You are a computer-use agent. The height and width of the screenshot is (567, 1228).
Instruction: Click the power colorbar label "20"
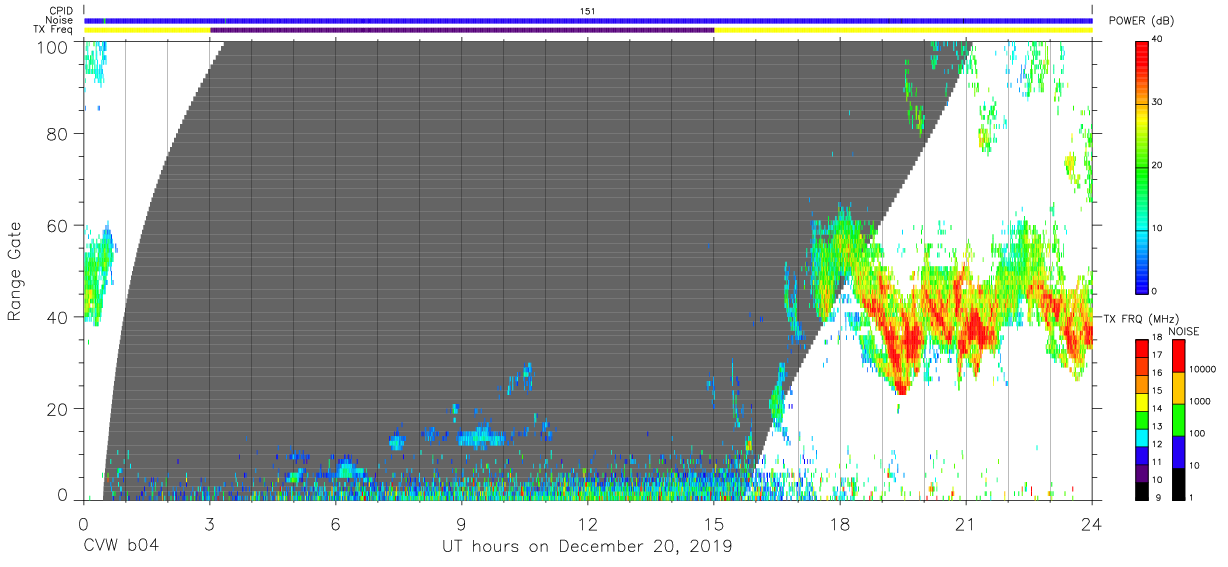pyautogui.click(x=1157, y=166)
